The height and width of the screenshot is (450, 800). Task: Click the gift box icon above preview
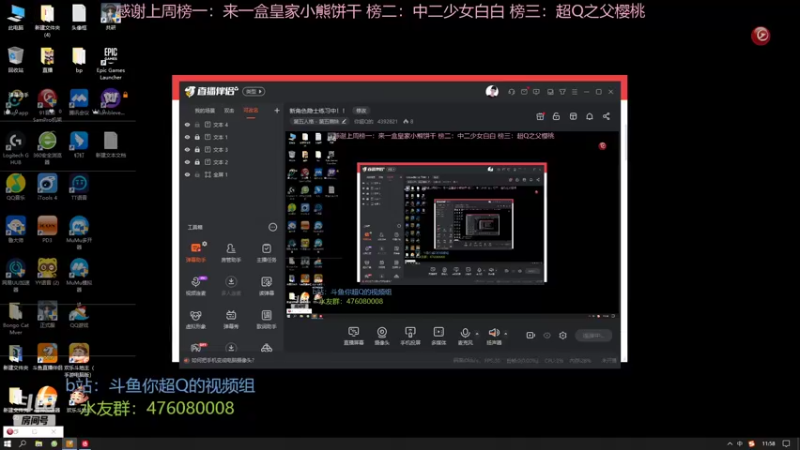click(540, 116)
